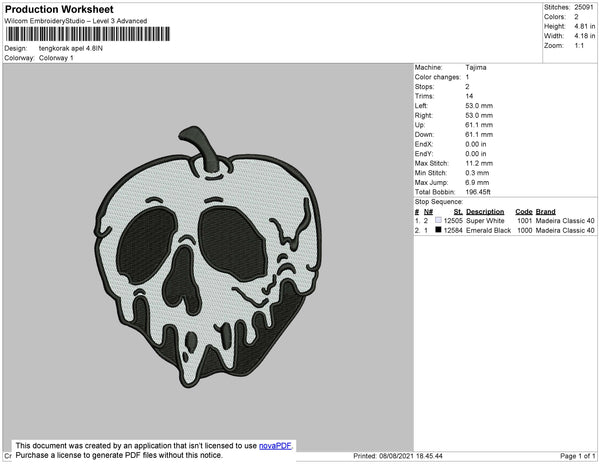Click the Super White color swatch

438,220
